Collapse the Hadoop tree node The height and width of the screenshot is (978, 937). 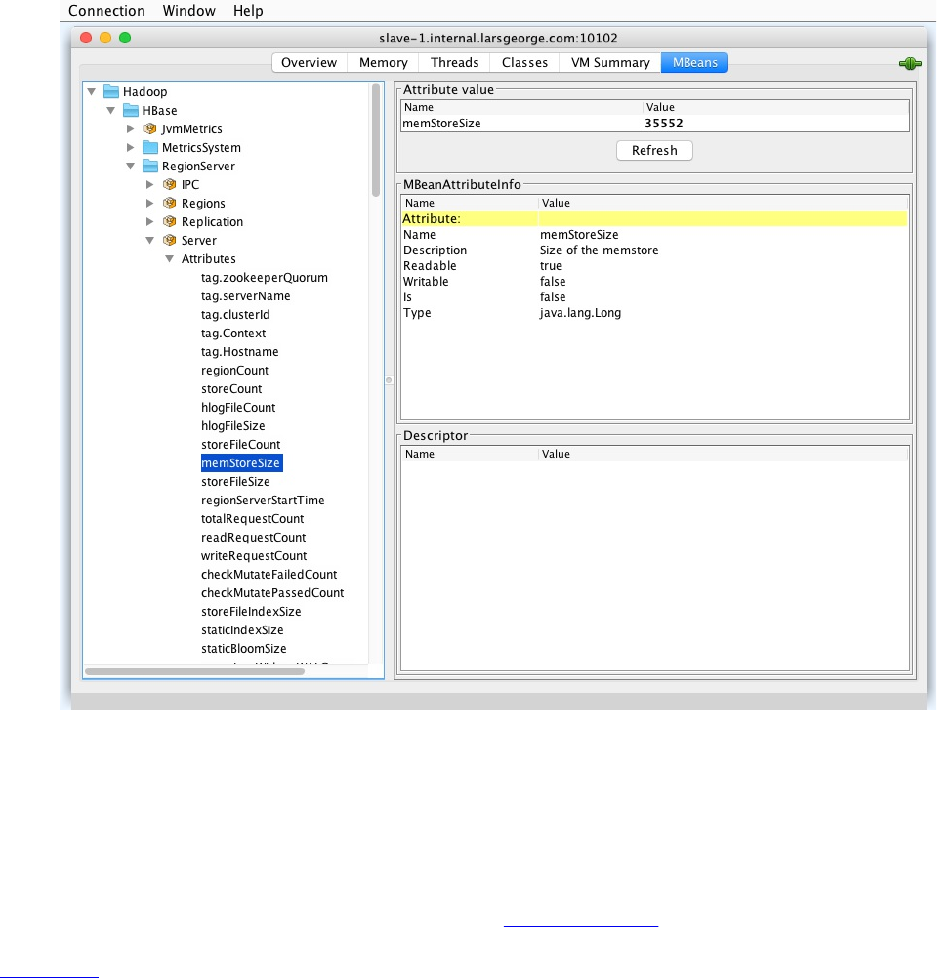pyautogui.click(x=92, y=92)
